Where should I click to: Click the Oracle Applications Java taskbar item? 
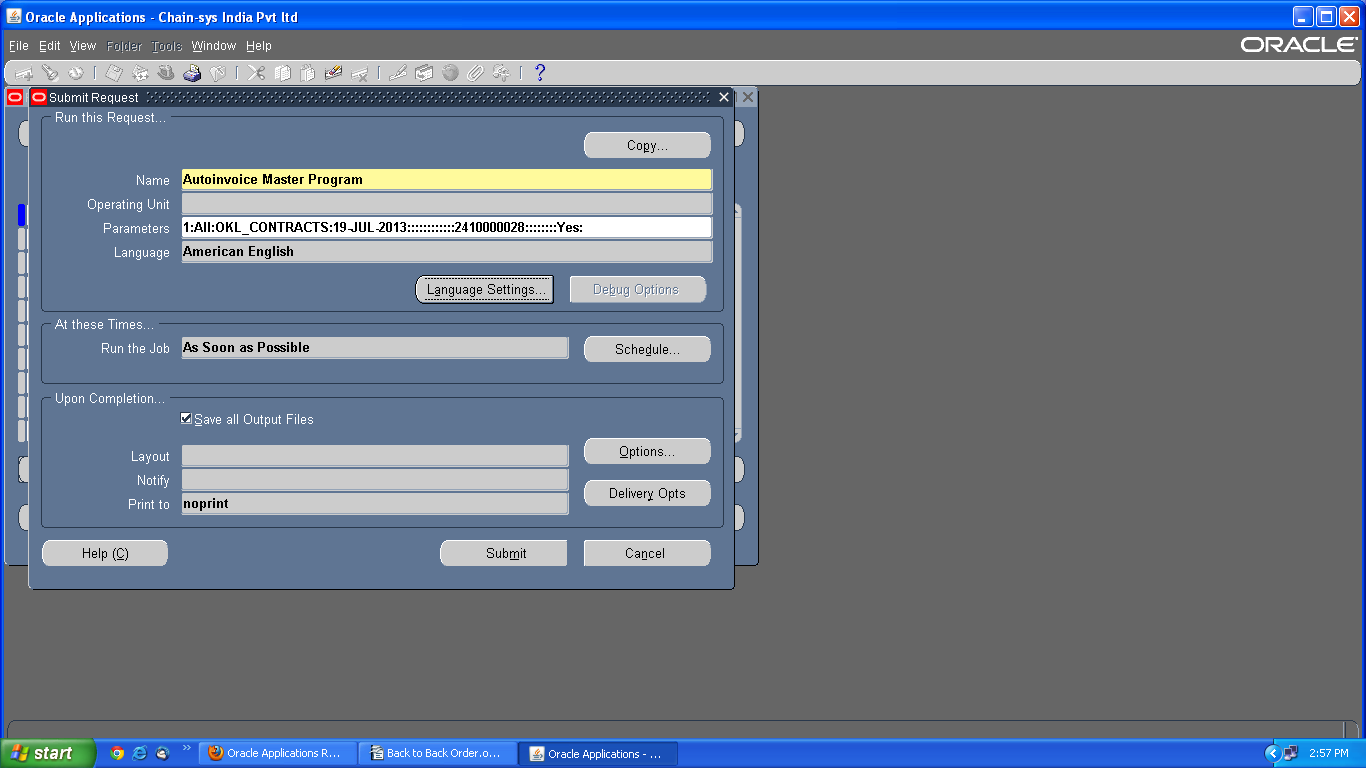(x=598, y=753)
